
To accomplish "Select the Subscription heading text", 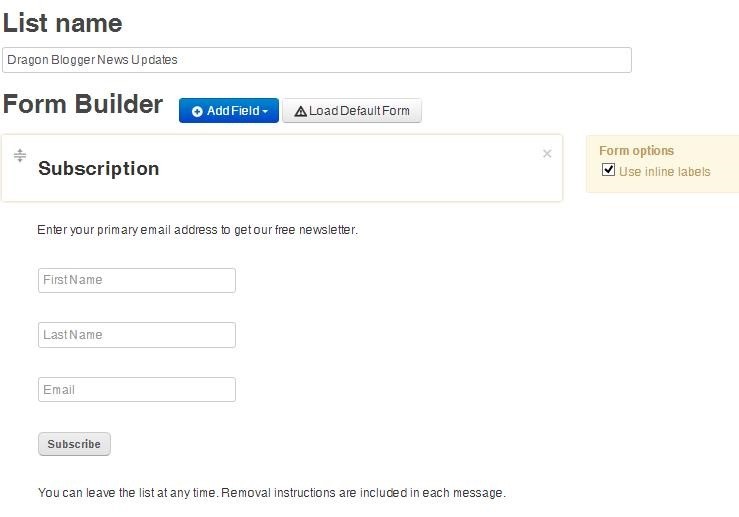I will point(99,169).
